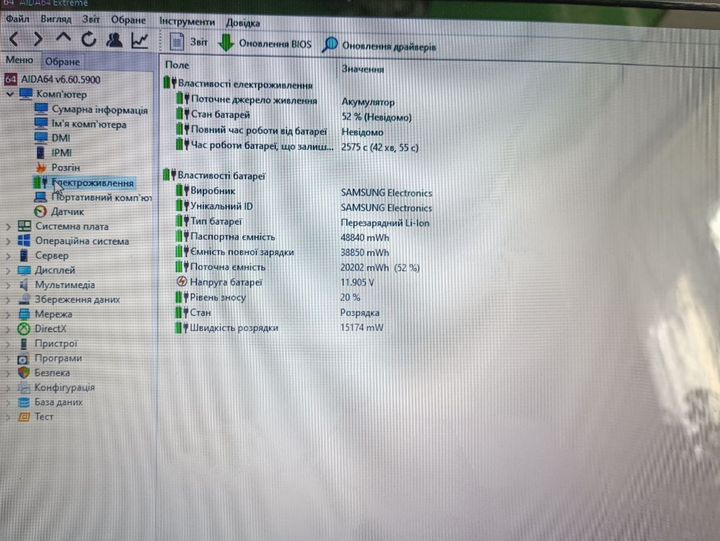
Task: Select AIDA64 v6.60.5900 root node
Action: tap(52, 79)
